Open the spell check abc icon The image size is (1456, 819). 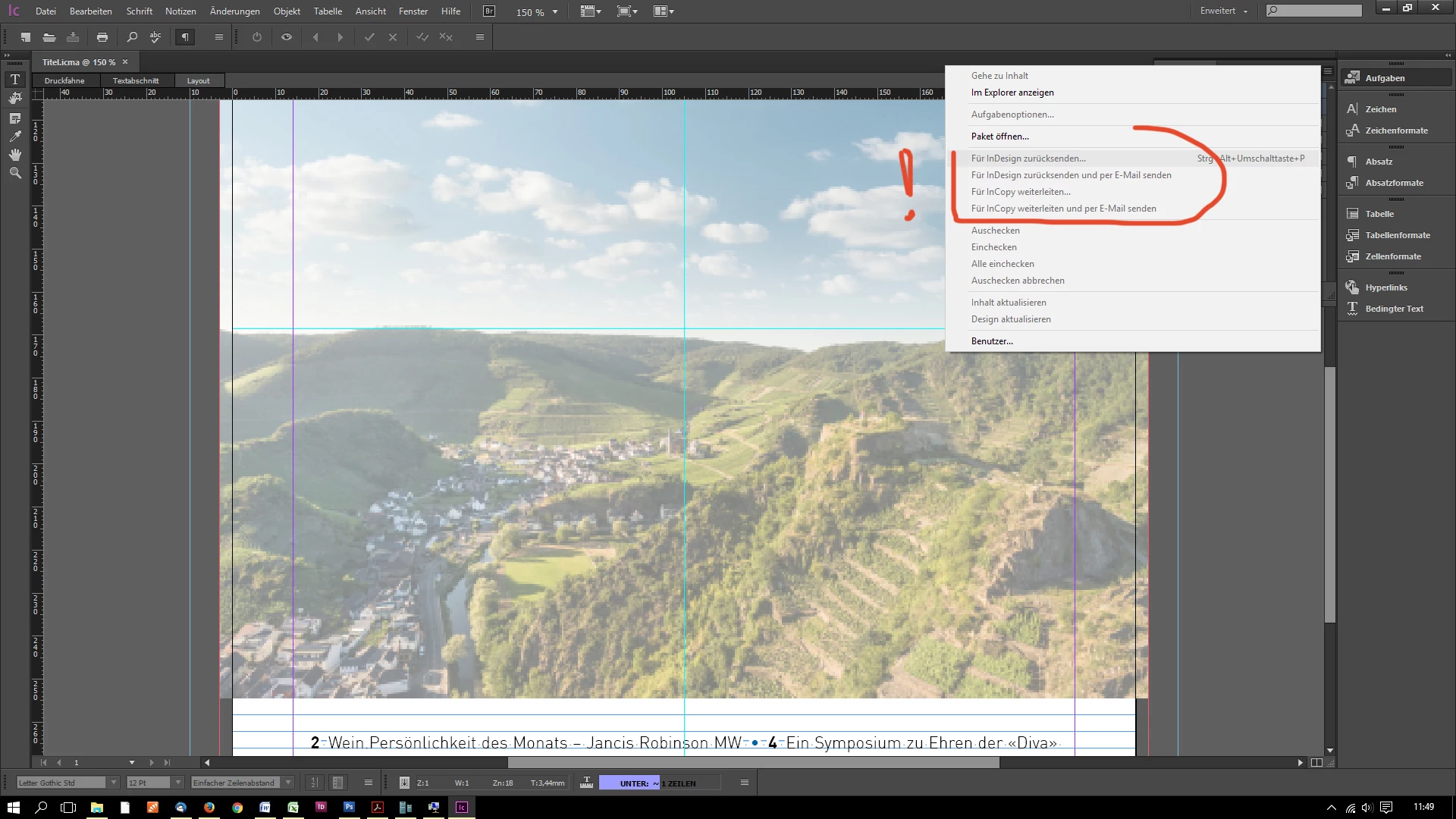pyautogui.click(x=155, y=37)
